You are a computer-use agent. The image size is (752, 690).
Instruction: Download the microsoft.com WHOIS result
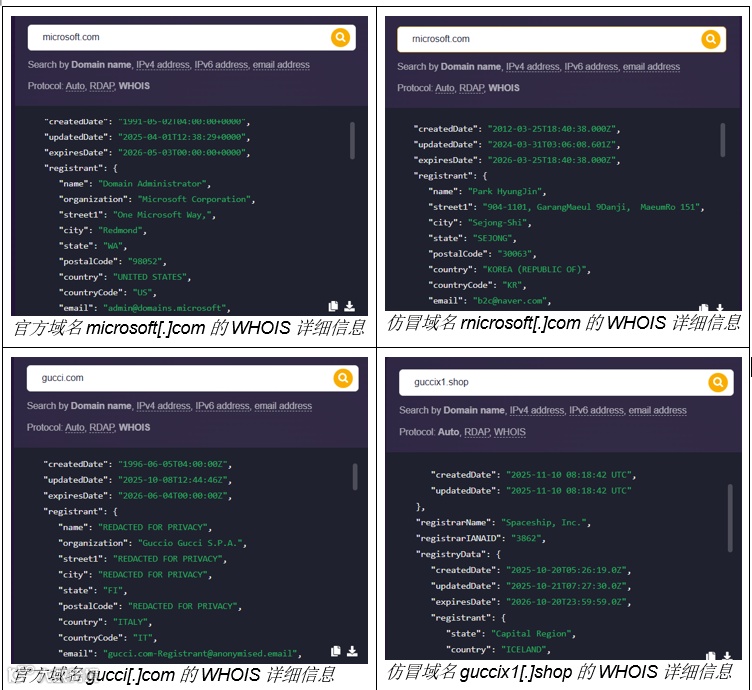tap(350, 306)
